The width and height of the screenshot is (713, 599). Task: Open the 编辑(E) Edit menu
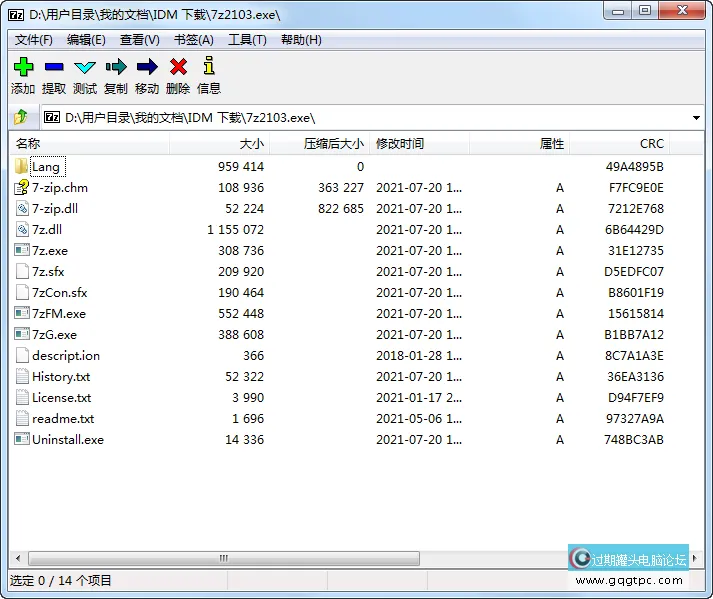click(86, 40)
